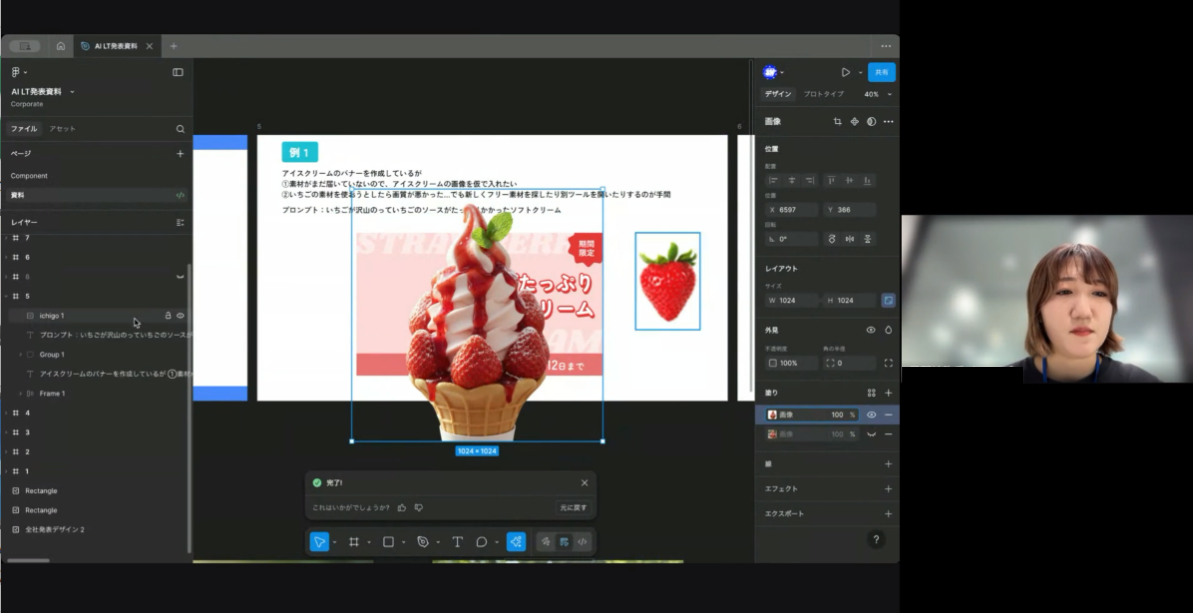Click thumbs up on the result
1193x613 pixels.
(402, 507)
